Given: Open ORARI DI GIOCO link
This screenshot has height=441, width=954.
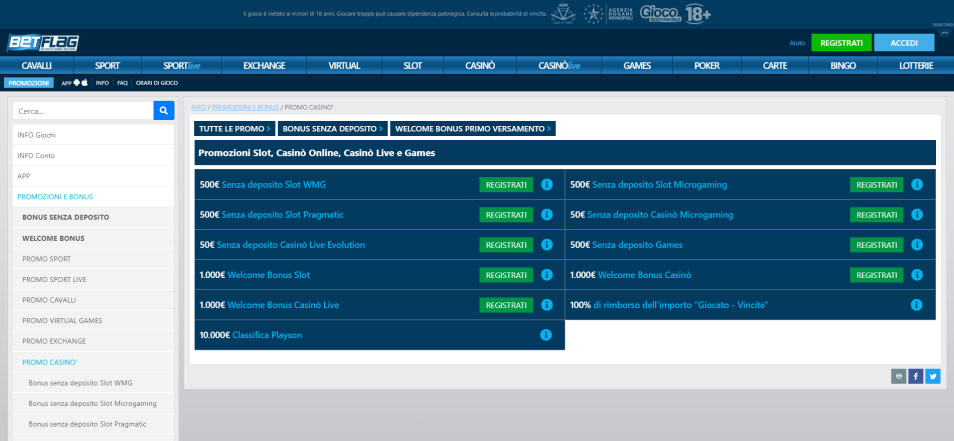Looking at the screenshot, I should point(157,83).
